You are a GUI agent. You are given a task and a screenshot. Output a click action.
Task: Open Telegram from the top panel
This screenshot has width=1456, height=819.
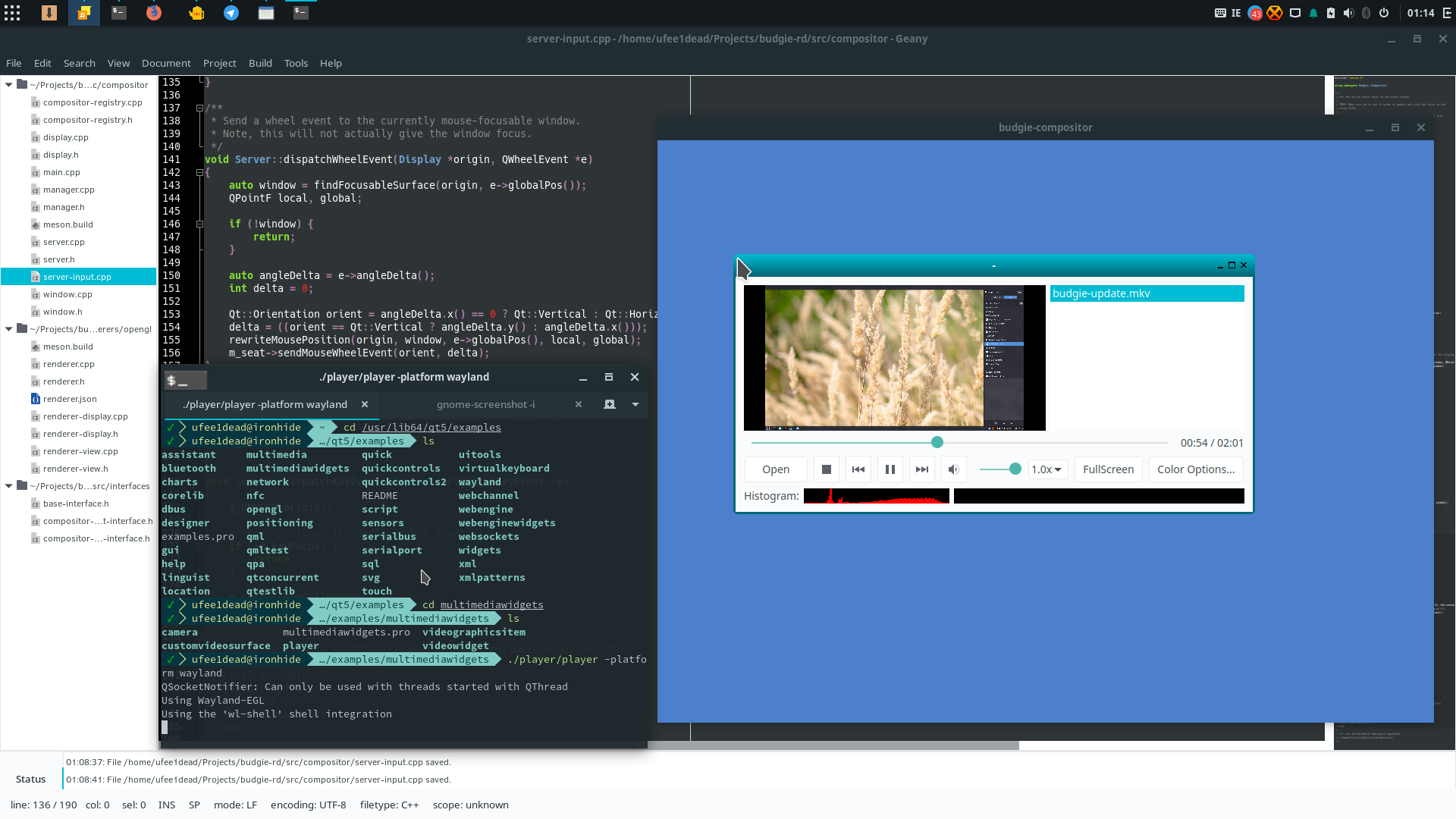(231, 13)
